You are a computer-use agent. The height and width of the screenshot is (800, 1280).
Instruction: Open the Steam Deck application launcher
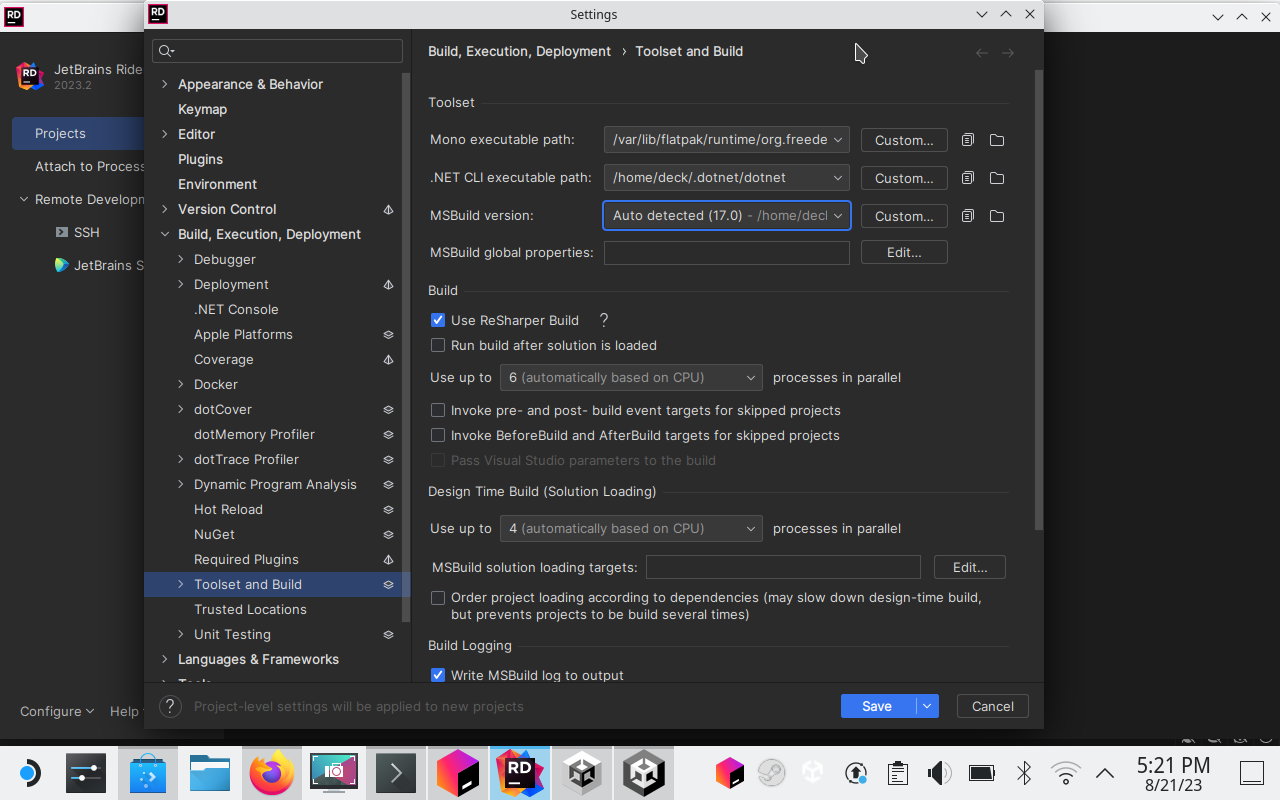29,773
